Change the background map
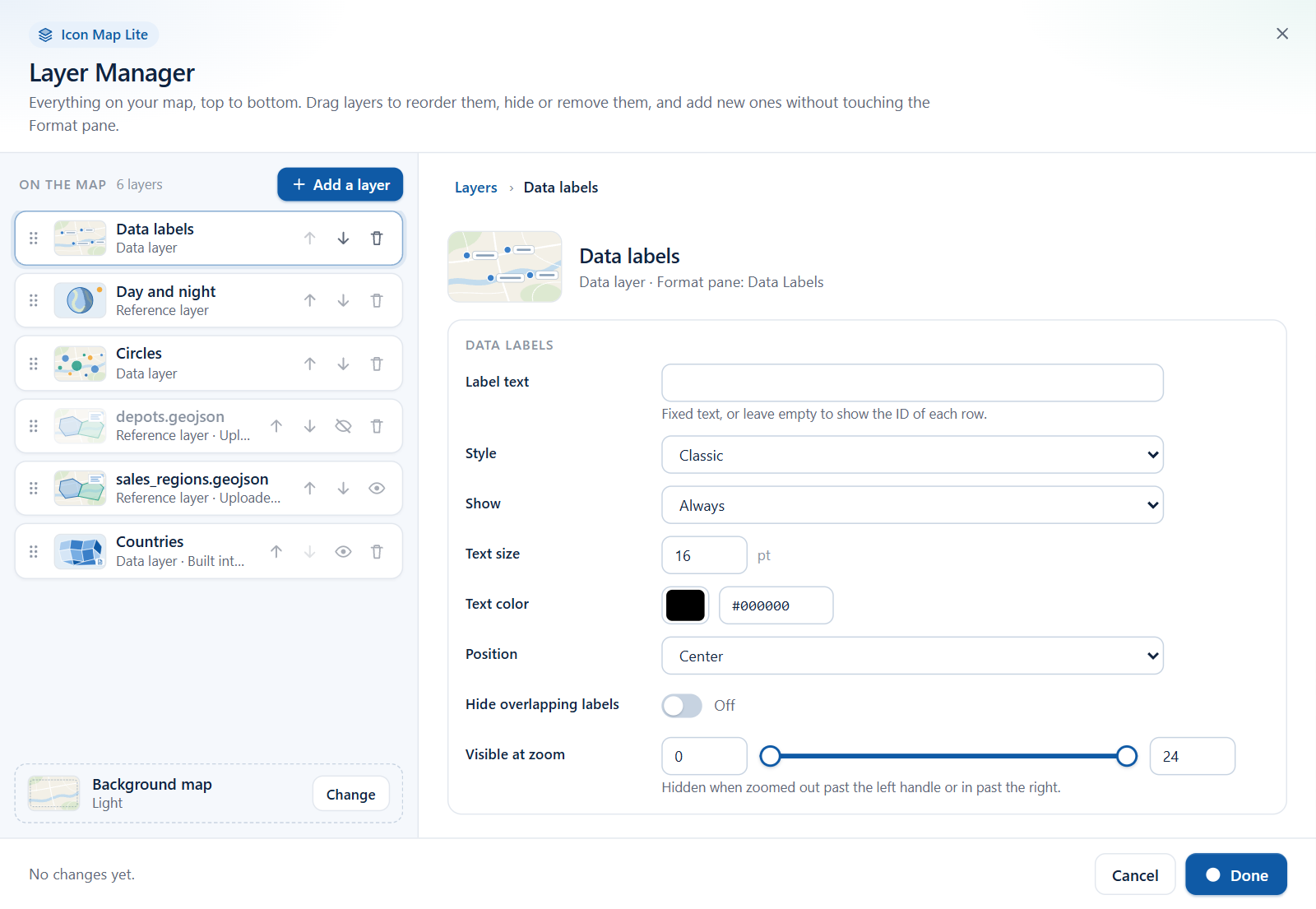Screen dimensions: 1316x909 [x=351, y=794]
